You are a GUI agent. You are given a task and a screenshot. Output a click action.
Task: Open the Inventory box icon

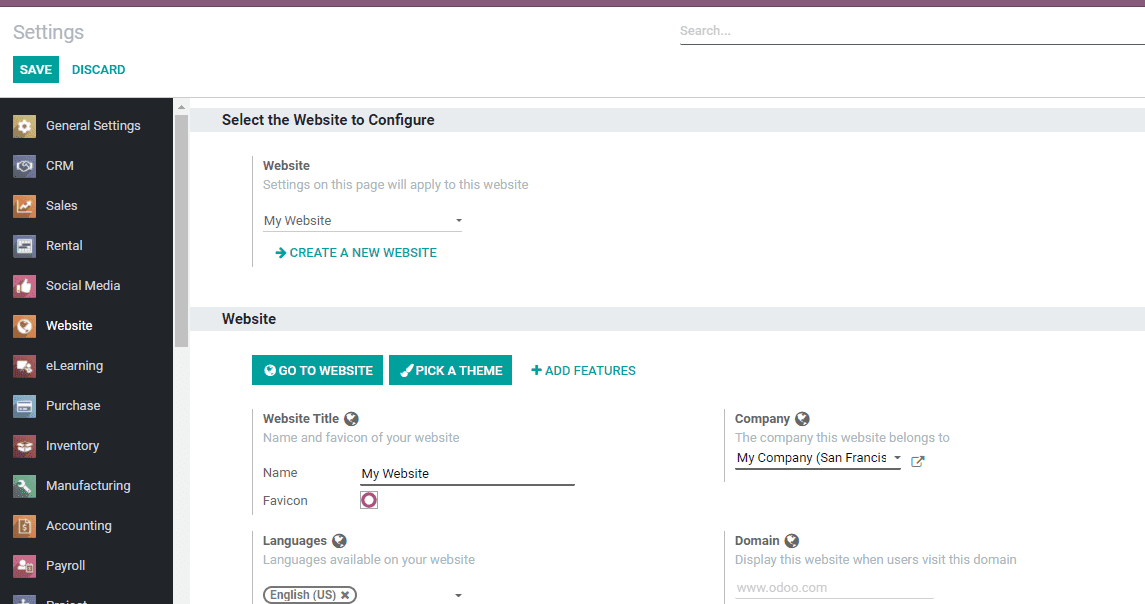tap(25, 446)
